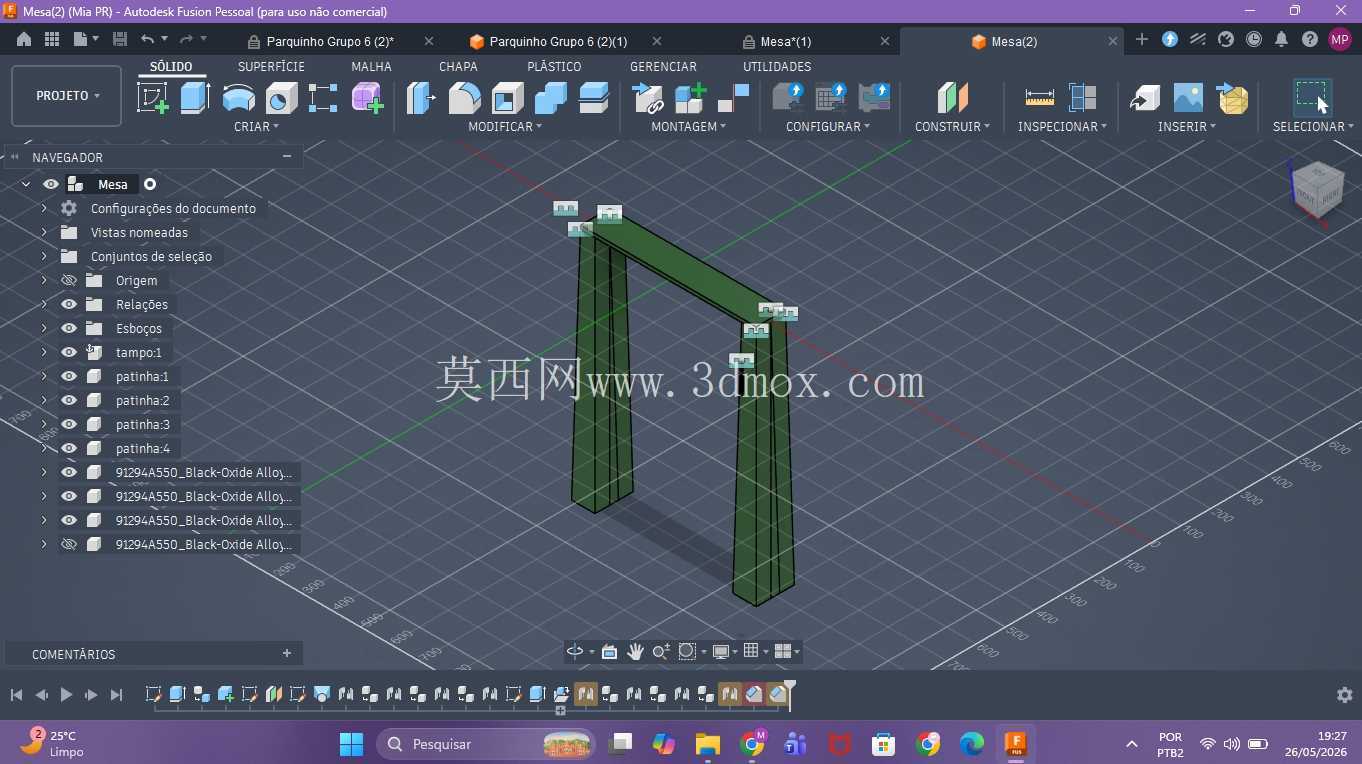Expand the CRIAR menu
Screen dimensions: 1362x764
(256, 127)
